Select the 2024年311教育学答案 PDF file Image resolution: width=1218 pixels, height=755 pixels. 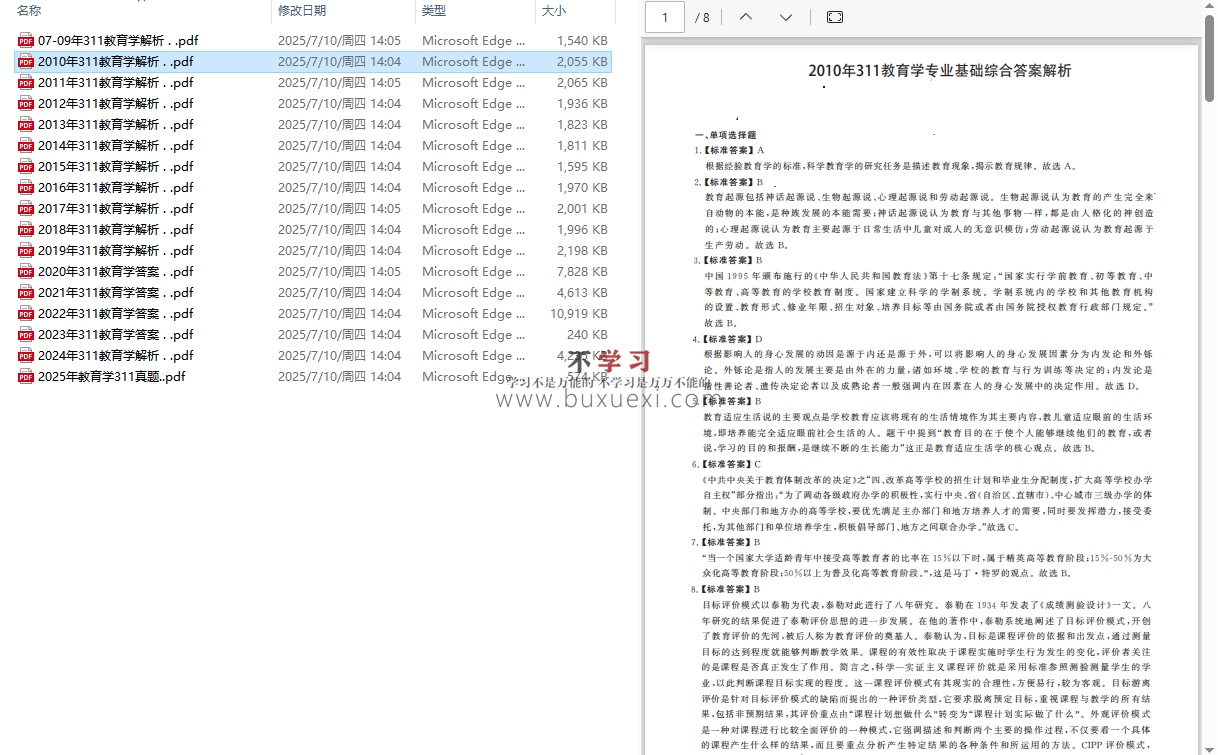(x=115, y=356)
